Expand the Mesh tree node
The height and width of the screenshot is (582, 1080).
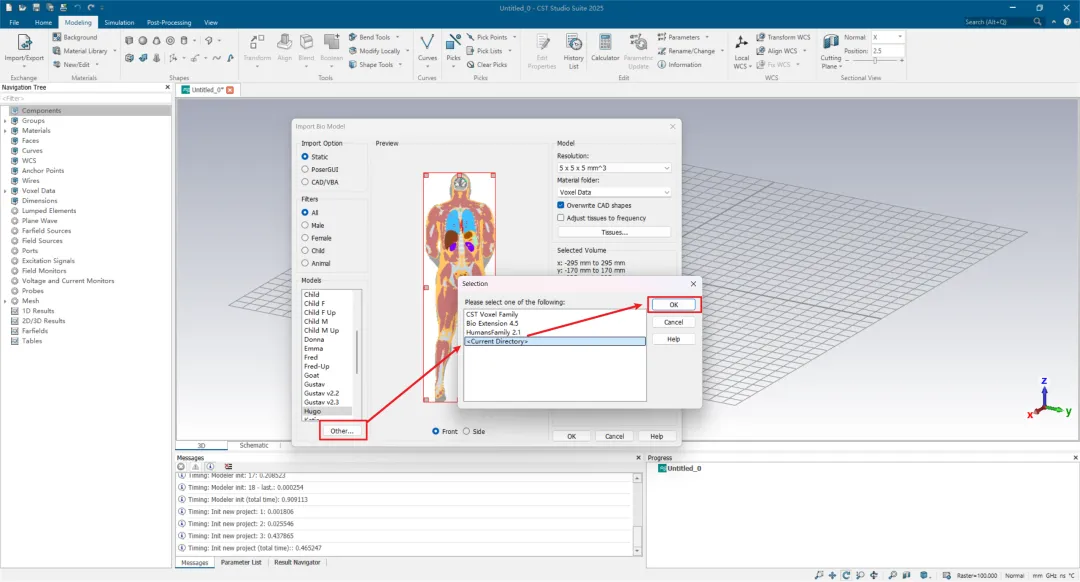(6, 301)
